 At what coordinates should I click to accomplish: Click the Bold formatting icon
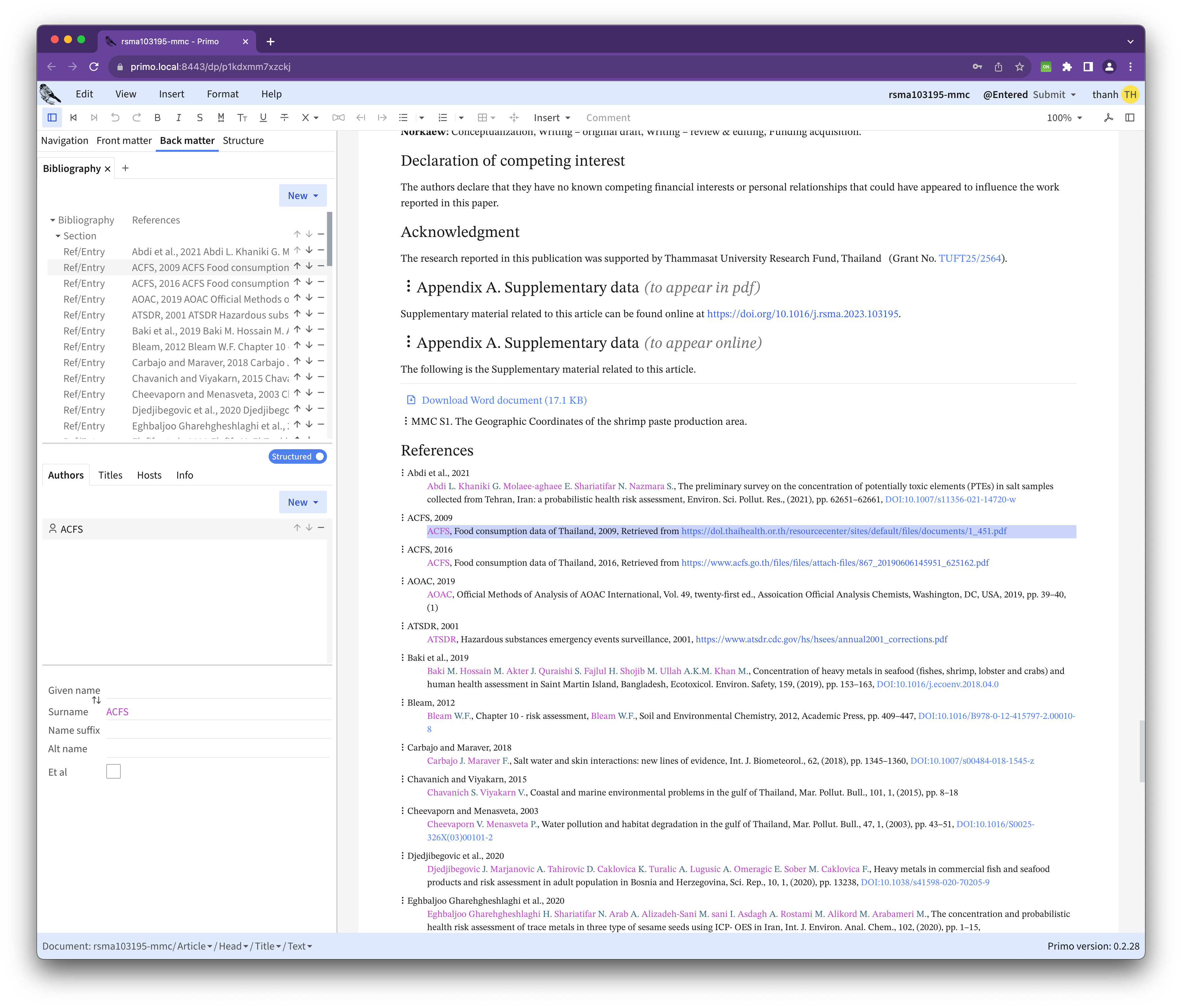tap(157, 118)
